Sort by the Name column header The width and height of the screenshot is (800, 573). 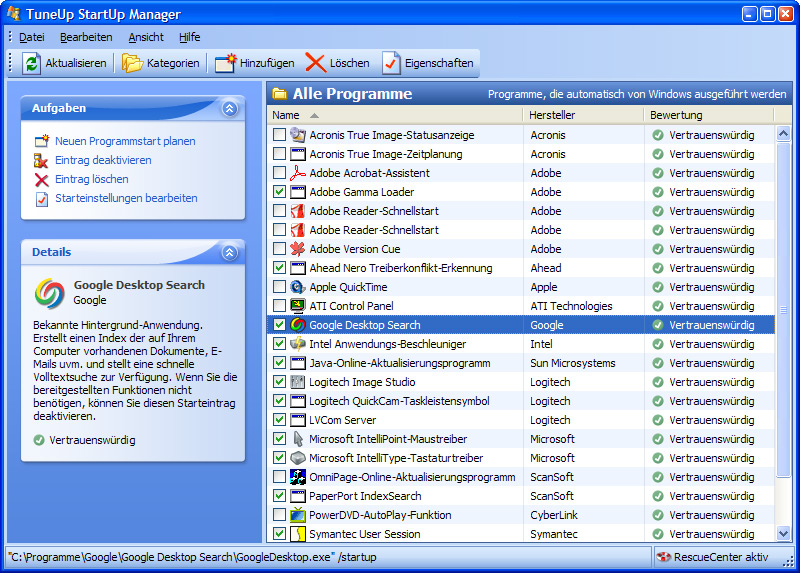point(394,115)
